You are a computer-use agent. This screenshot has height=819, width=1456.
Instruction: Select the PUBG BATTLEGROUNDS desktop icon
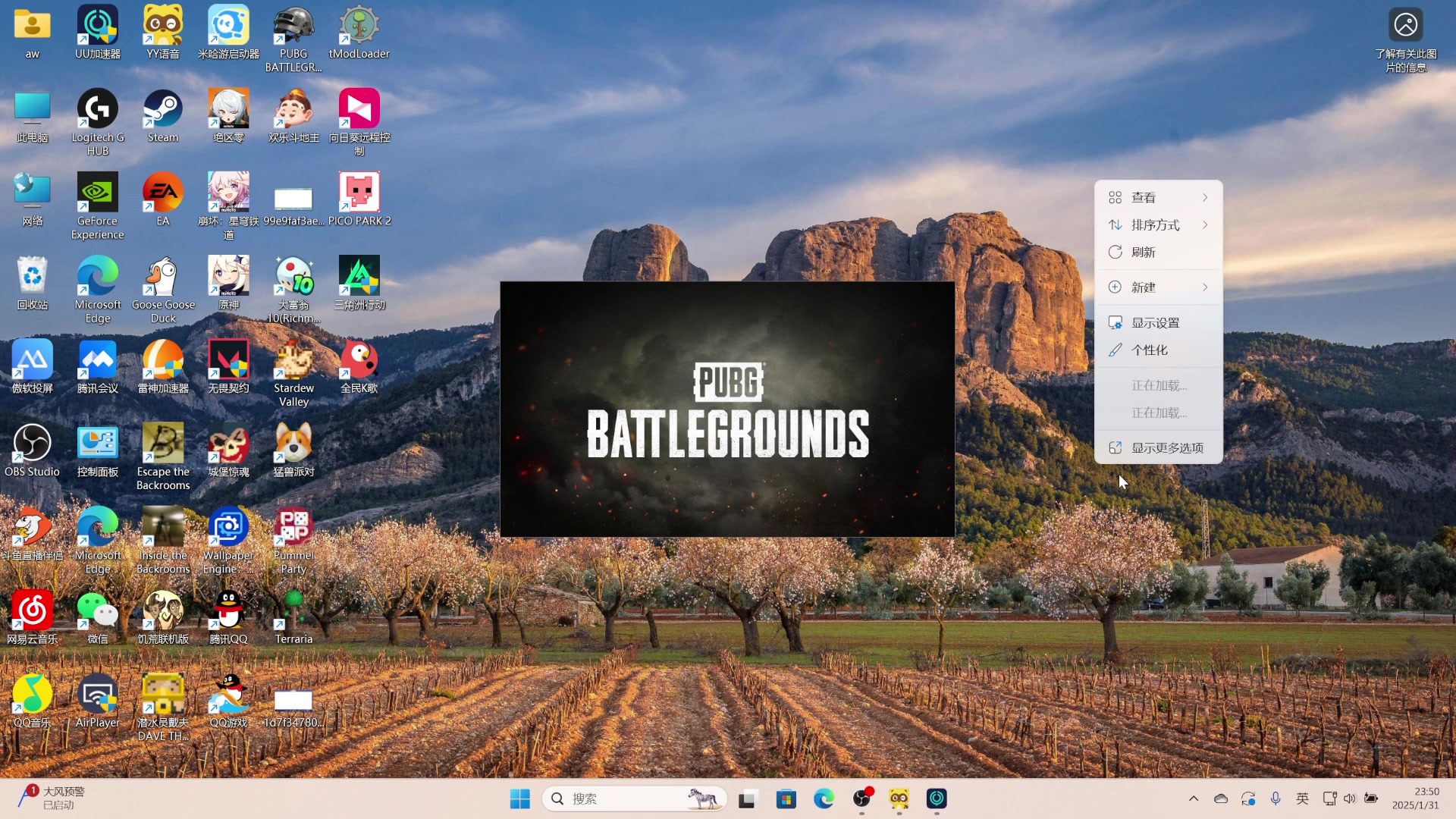[293, 27]
